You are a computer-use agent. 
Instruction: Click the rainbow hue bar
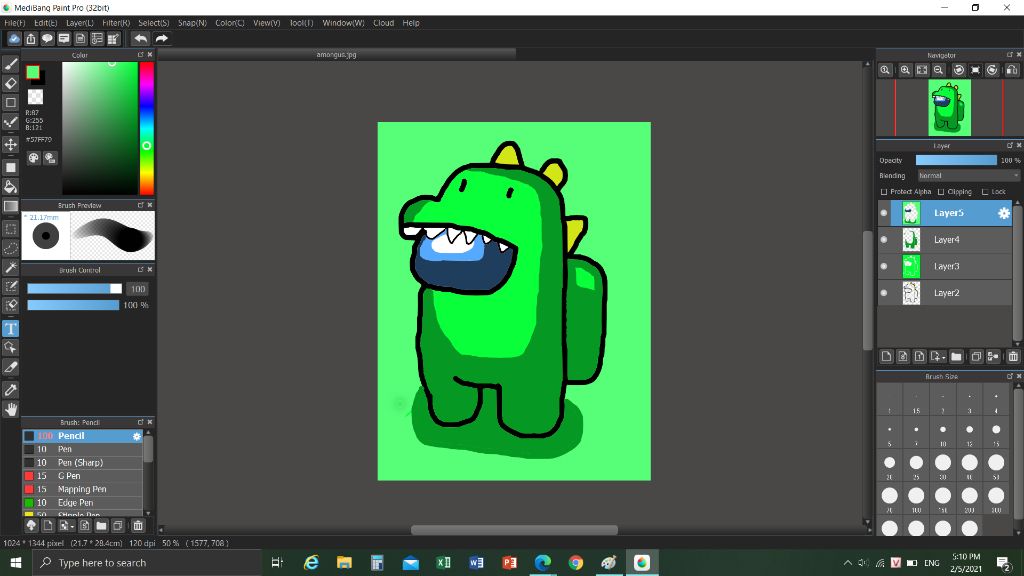click(x=147, y=128)
